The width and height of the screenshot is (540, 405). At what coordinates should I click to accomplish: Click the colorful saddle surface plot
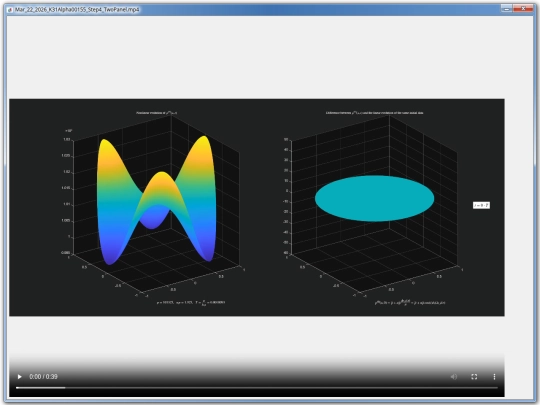point(156,200)
